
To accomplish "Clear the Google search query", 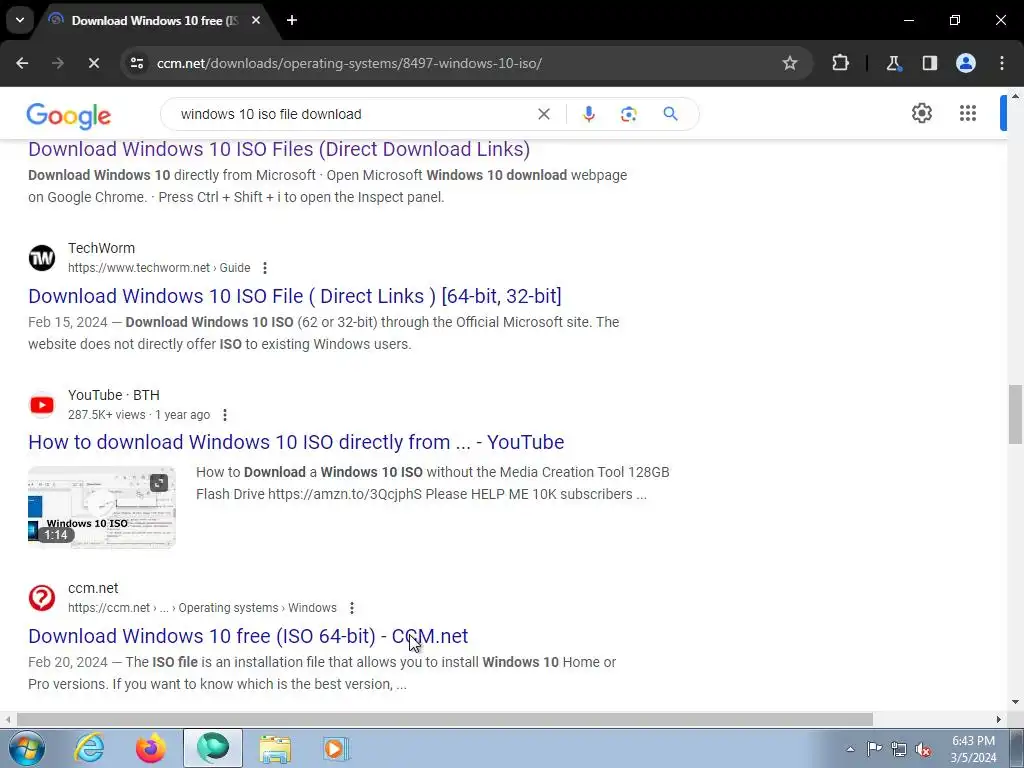I will (543, 114).
